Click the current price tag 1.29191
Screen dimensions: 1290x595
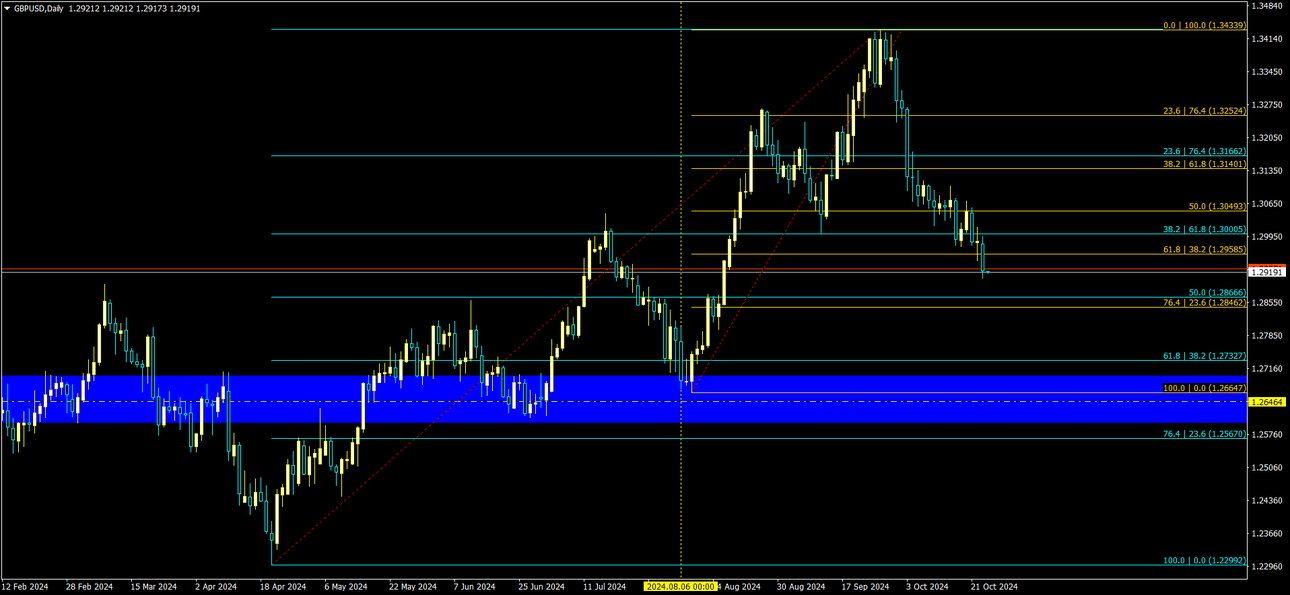point(1267,272)
